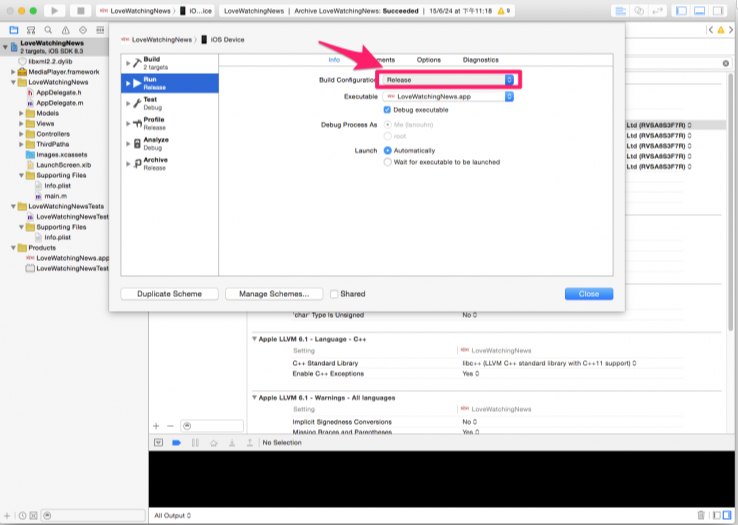Click the targets filter field
Viewport: 738px width, 525px height.
pyautogui.click(x=212, y=426)
